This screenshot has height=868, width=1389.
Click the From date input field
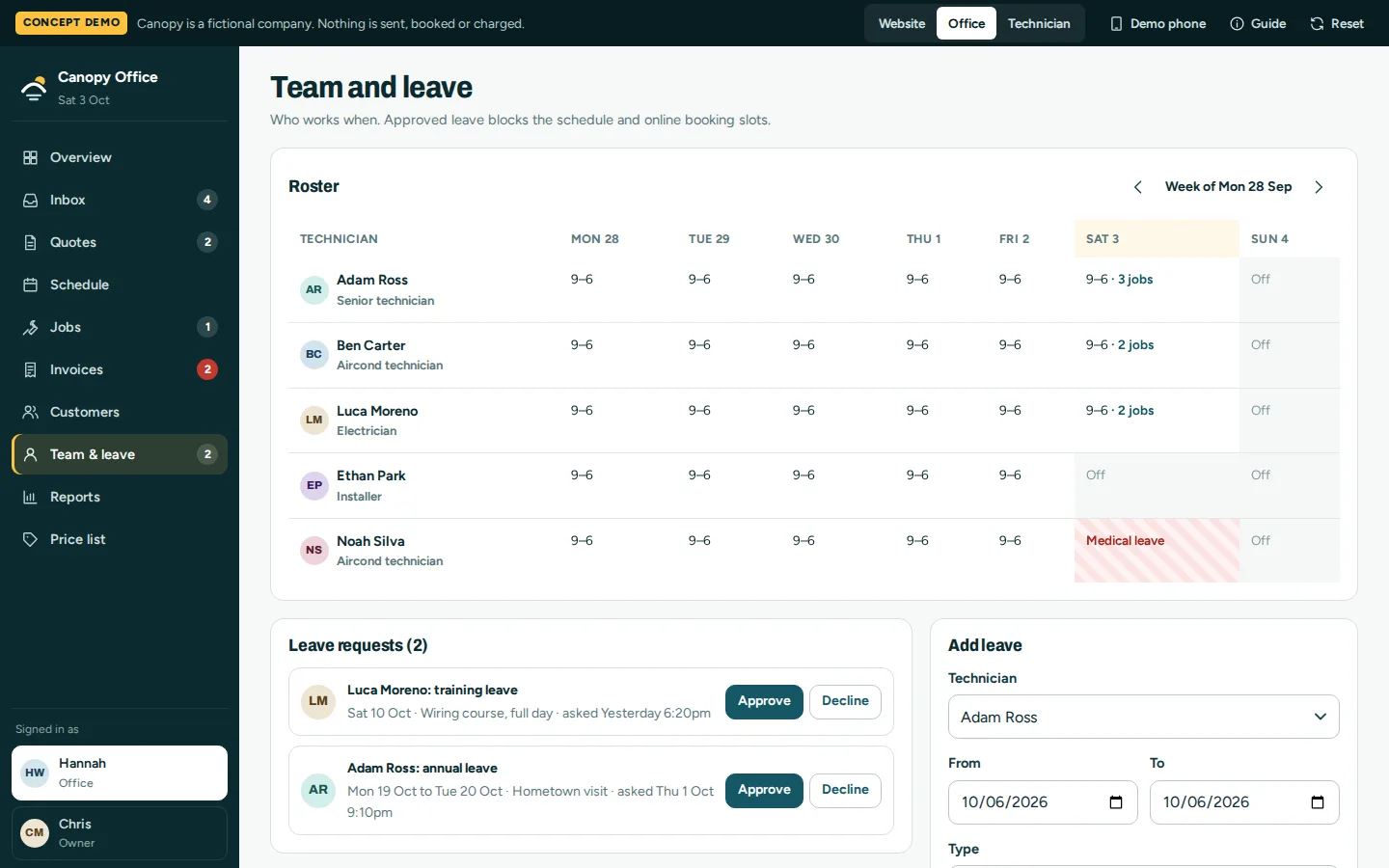click(1043, 802)
